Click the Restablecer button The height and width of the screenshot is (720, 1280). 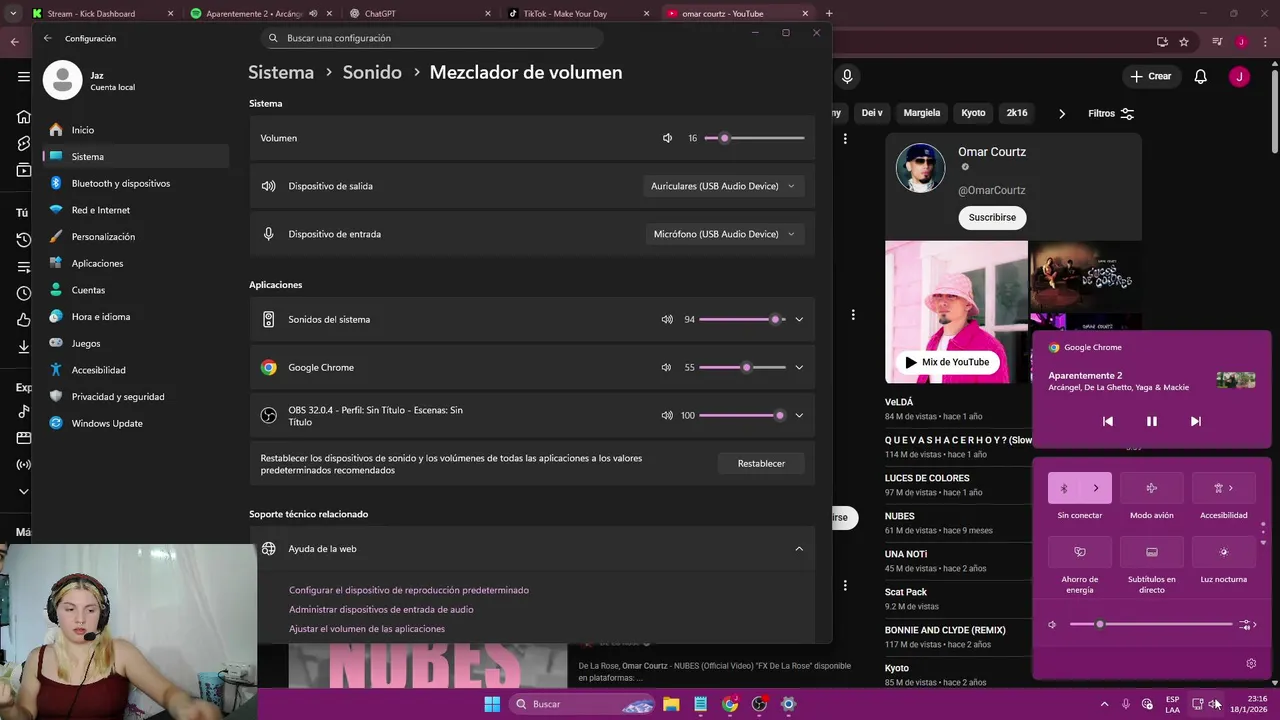click(x=761, y=463)
